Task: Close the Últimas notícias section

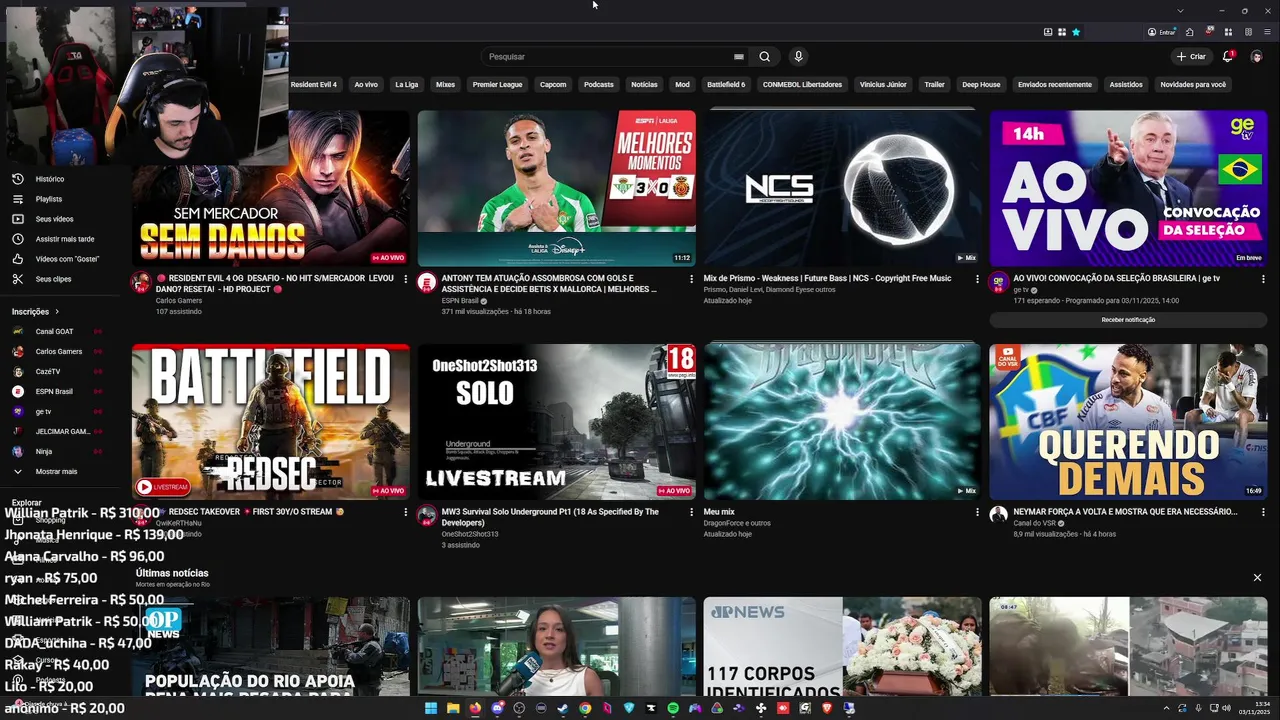Action: point(1257,577)
